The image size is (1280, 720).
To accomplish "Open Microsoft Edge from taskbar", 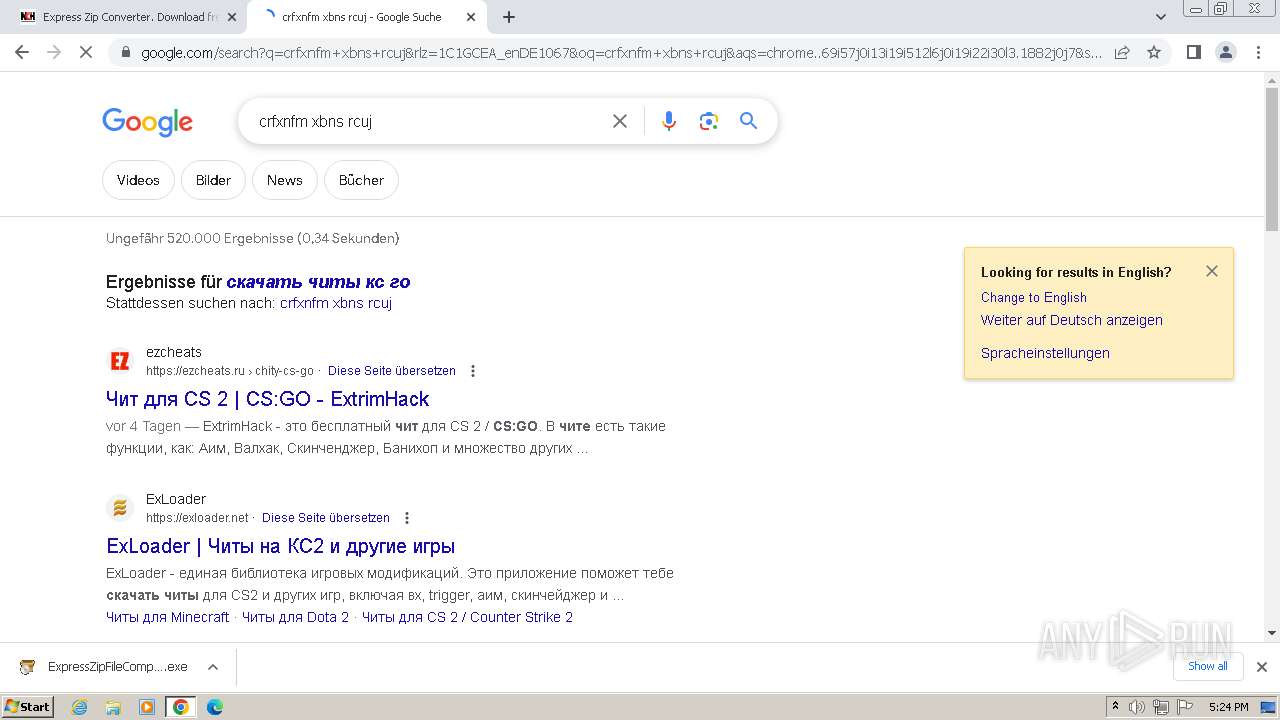I will click(x=214, y=707).
